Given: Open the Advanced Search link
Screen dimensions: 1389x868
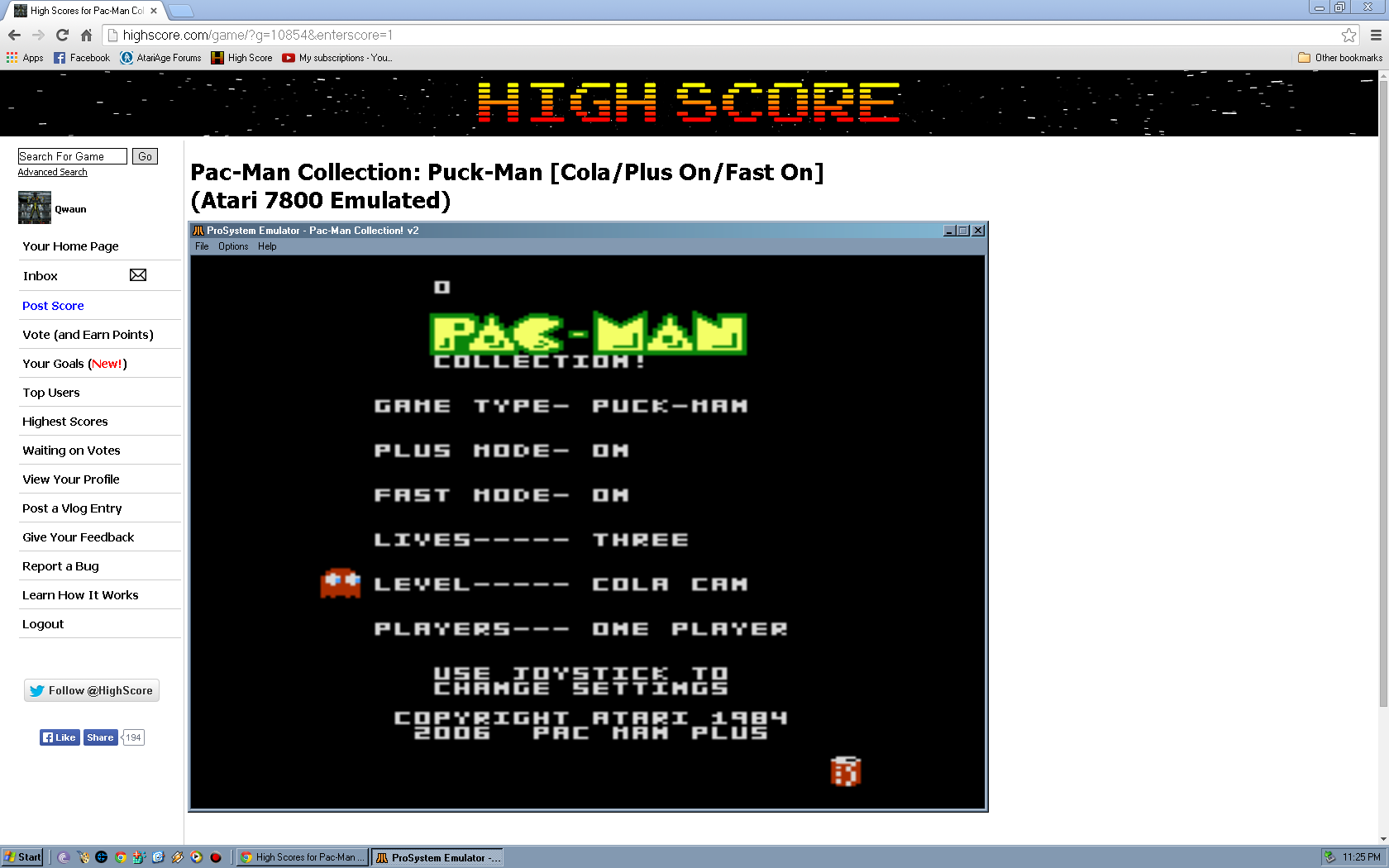Looking at the screenshot, I should coord(52,172).
